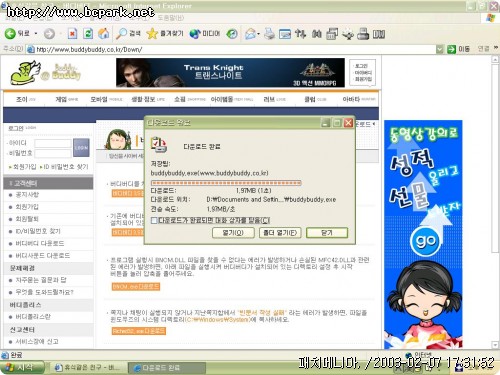The height and width of the screenshot is (375, 500).
Task: Click the download dialog's file-transfer icon
Action: [x=159, y=145]
